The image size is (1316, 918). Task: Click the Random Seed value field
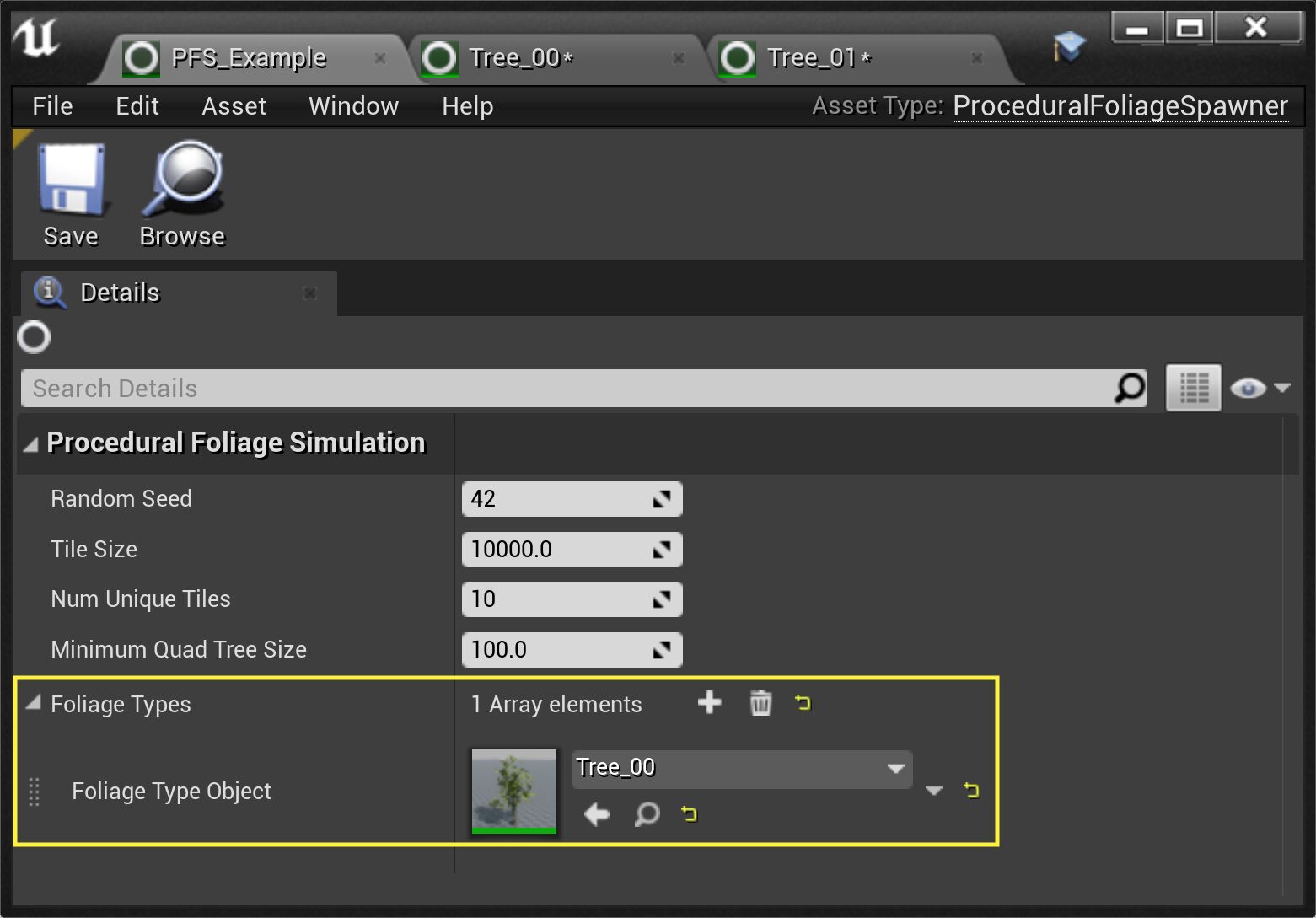(556, 499)
